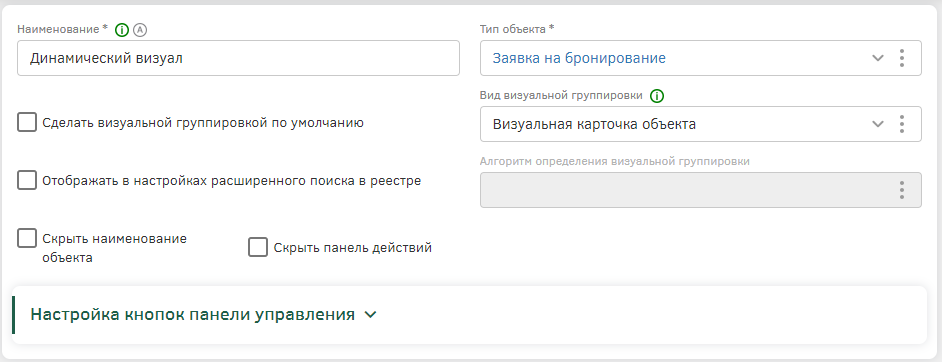Click the disabled Алгоритм определения визуальной группировки field
The width and height of the screenshot is (942, 362).
pos(700,190)
